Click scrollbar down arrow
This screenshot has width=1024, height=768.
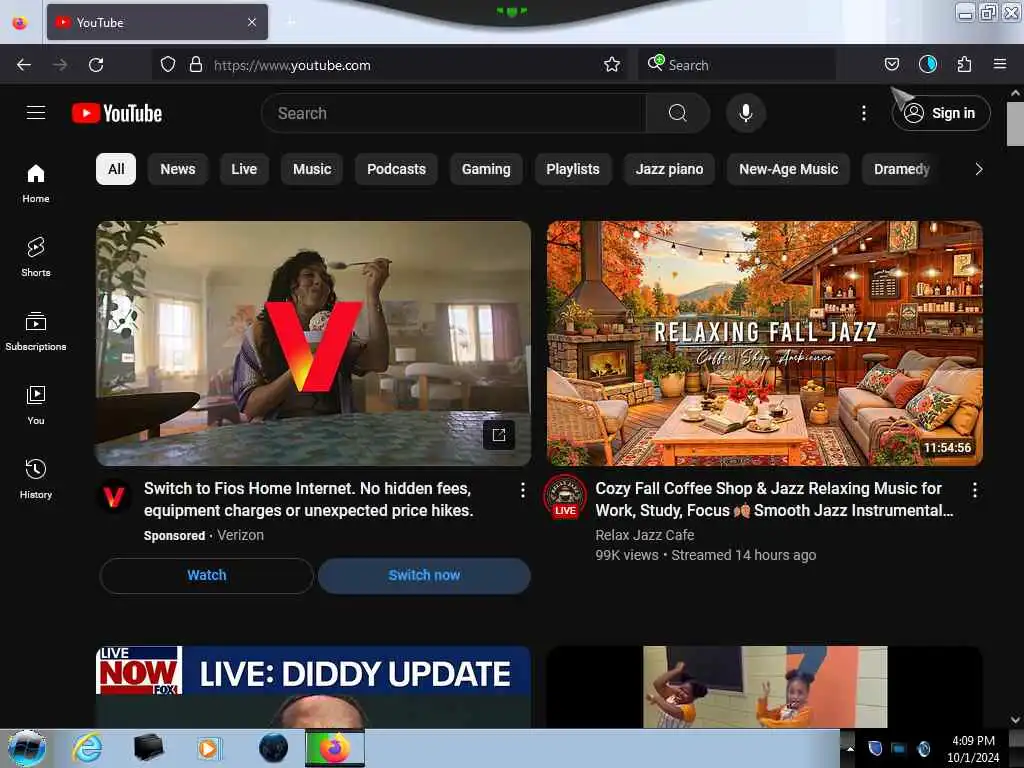pyautogui.click(x=1015, y=720)
